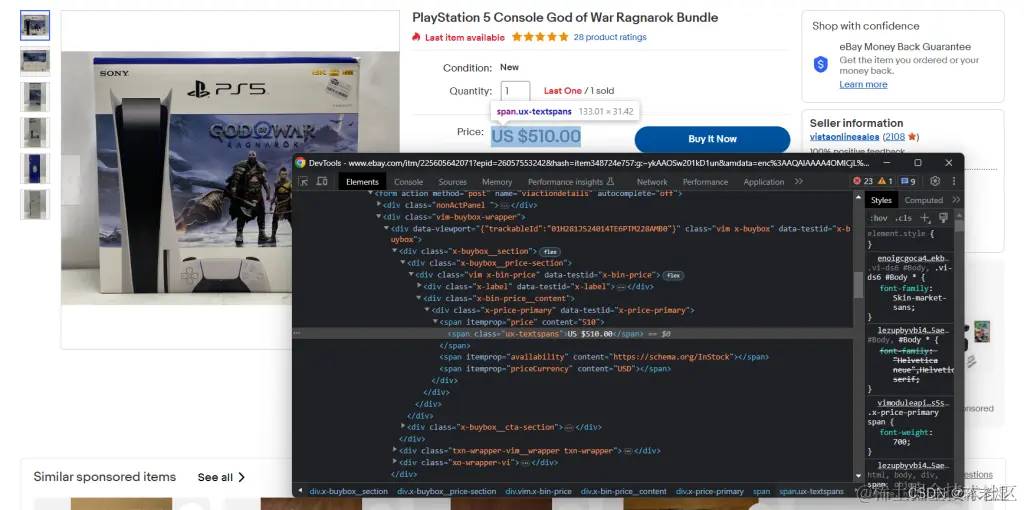Show more DevTools tabs via double chevron
This screenshot has height=510, width=1024.
click(x=799, y=182)
